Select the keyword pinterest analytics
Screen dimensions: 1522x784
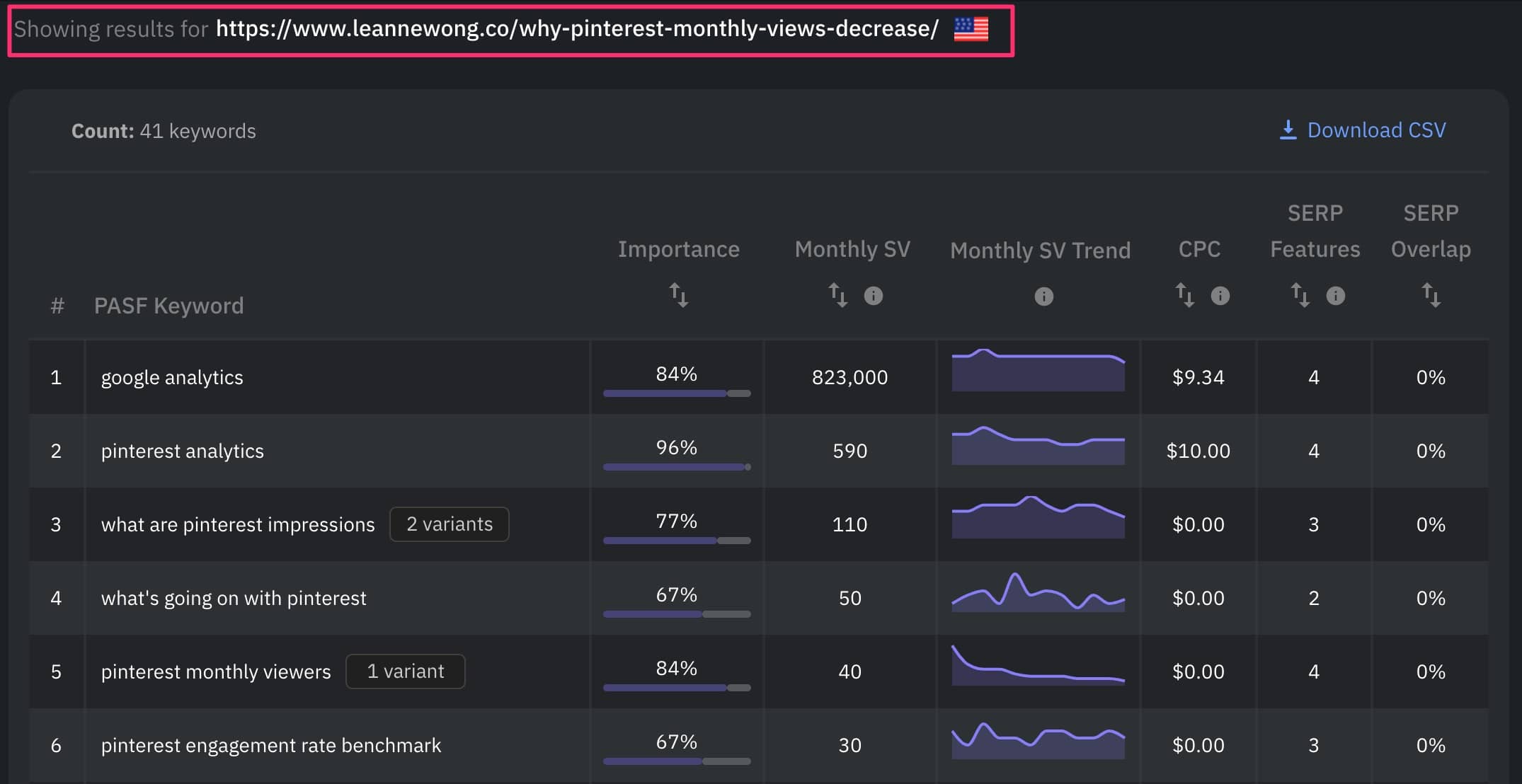pos(182,451)
